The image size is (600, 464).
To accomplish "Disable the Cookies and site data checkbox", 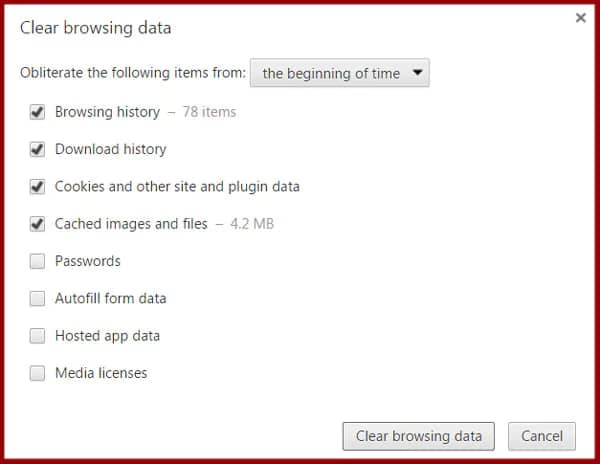I will point(37,186).
